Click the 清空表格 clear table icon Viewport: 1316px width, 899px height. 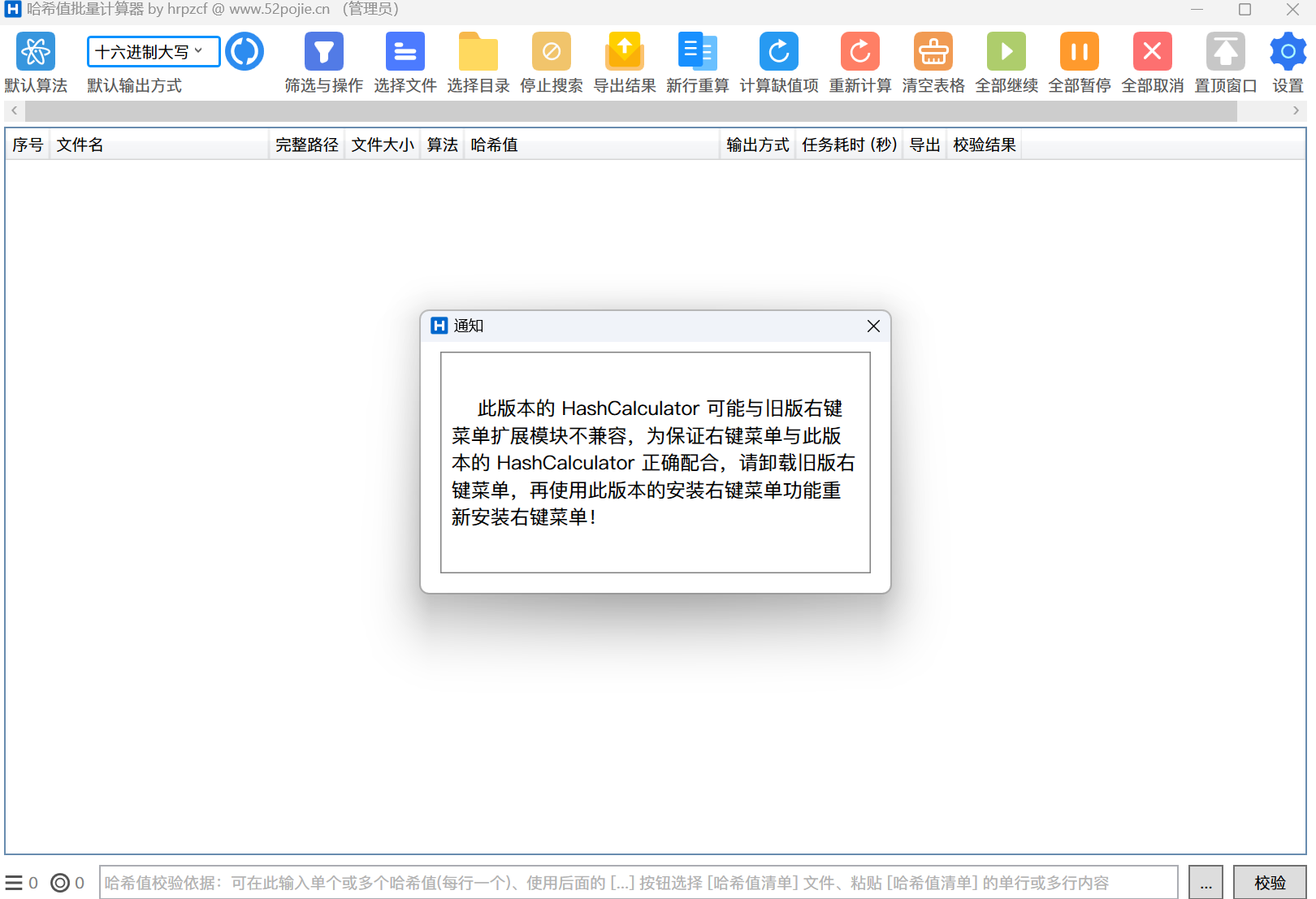pos(933,52)
